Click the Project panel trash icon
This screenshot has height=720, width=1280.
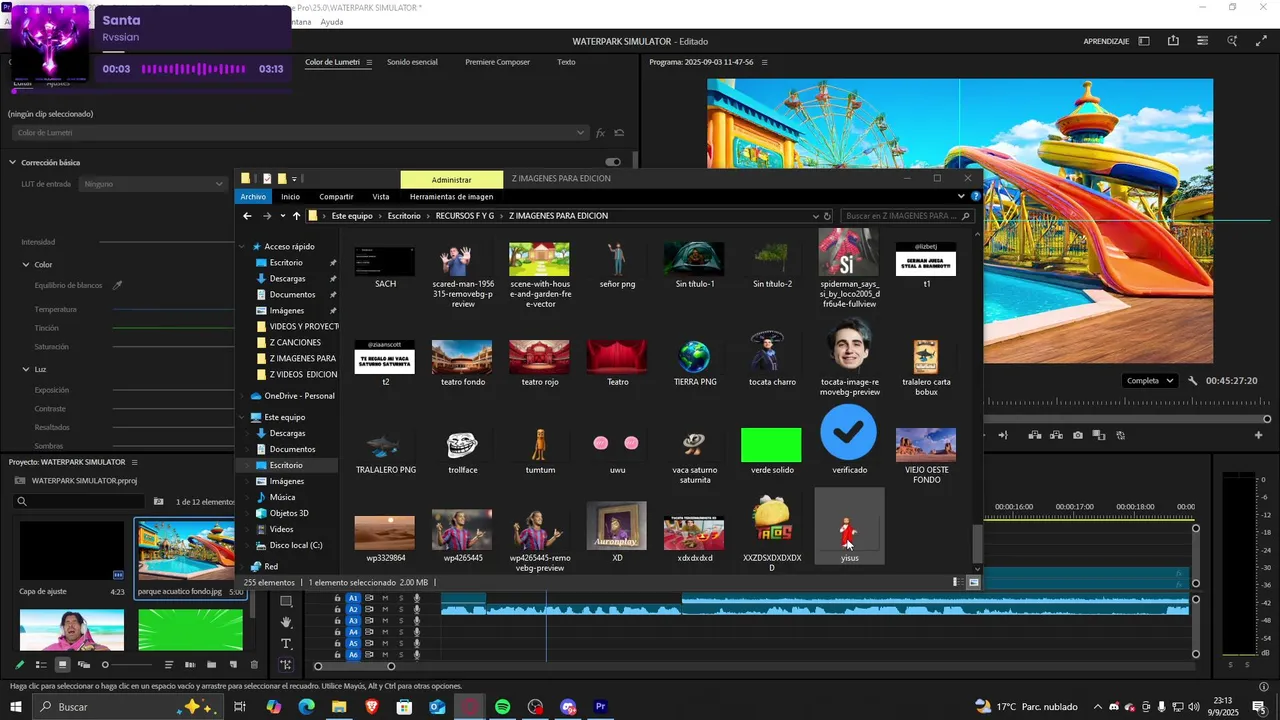254,665
